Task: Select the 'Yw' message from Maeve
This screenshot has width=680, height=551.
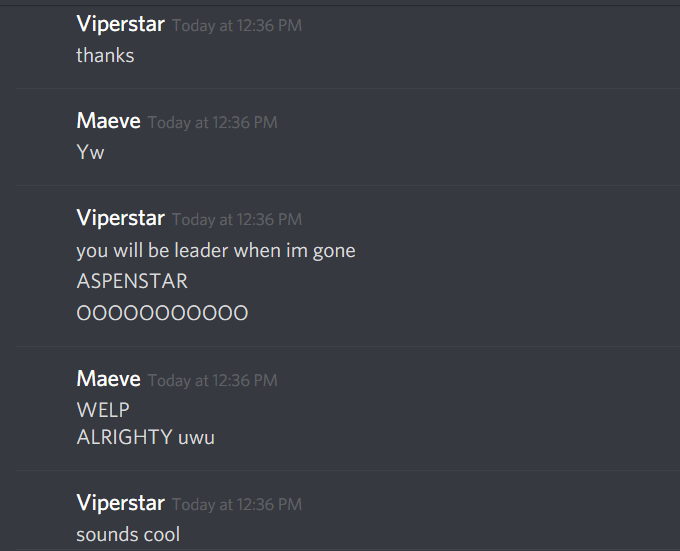Action: (x=91, y=152)
